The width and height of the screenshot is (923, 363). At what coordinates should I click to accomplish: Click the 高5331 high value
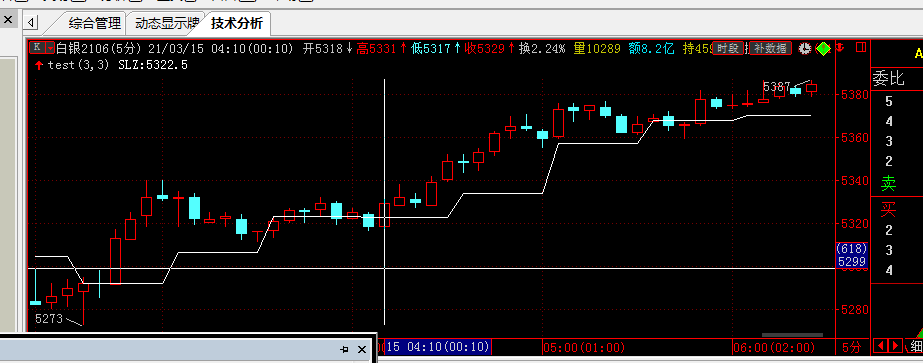381,48
